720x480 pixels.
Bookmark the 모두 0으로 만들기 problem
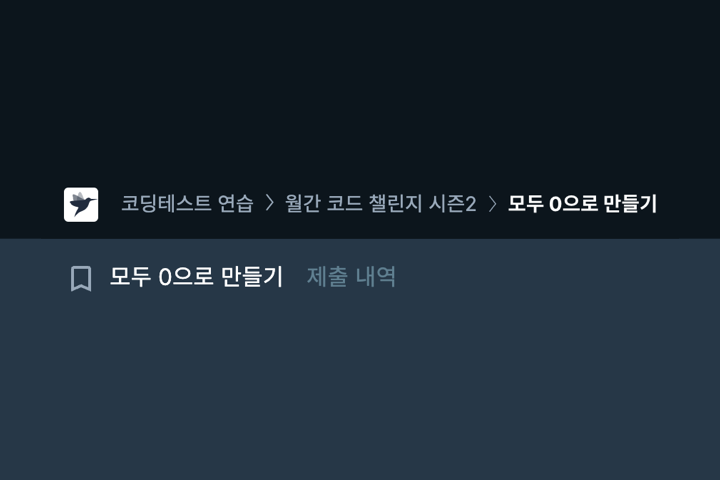(81, 278)
